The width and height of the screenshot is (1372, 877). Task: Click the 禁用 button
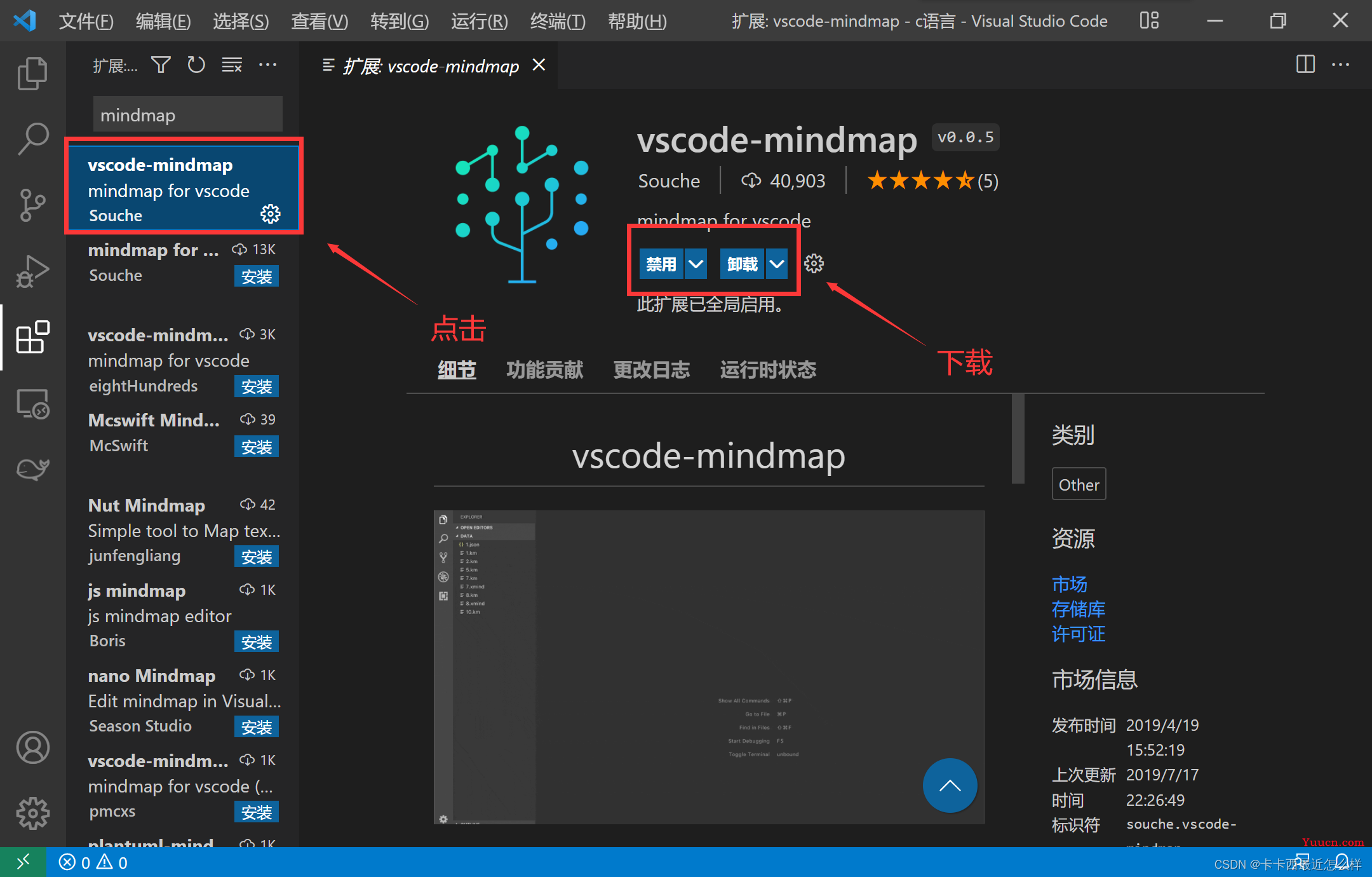[661, 264]
